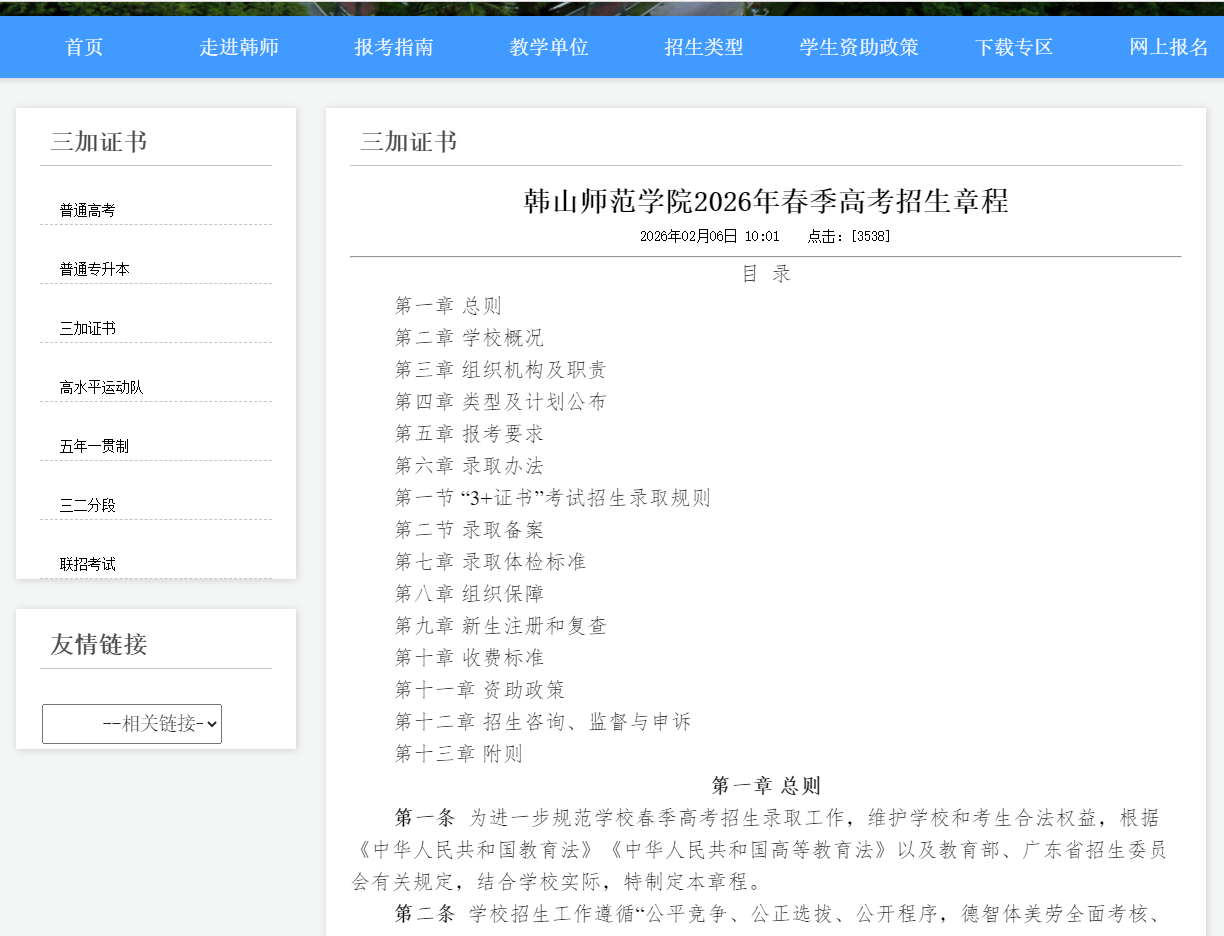This screenshot has height=936, width=1224.
Task: Click the 点击 counter showing [3538]
Action: [847, 237]
